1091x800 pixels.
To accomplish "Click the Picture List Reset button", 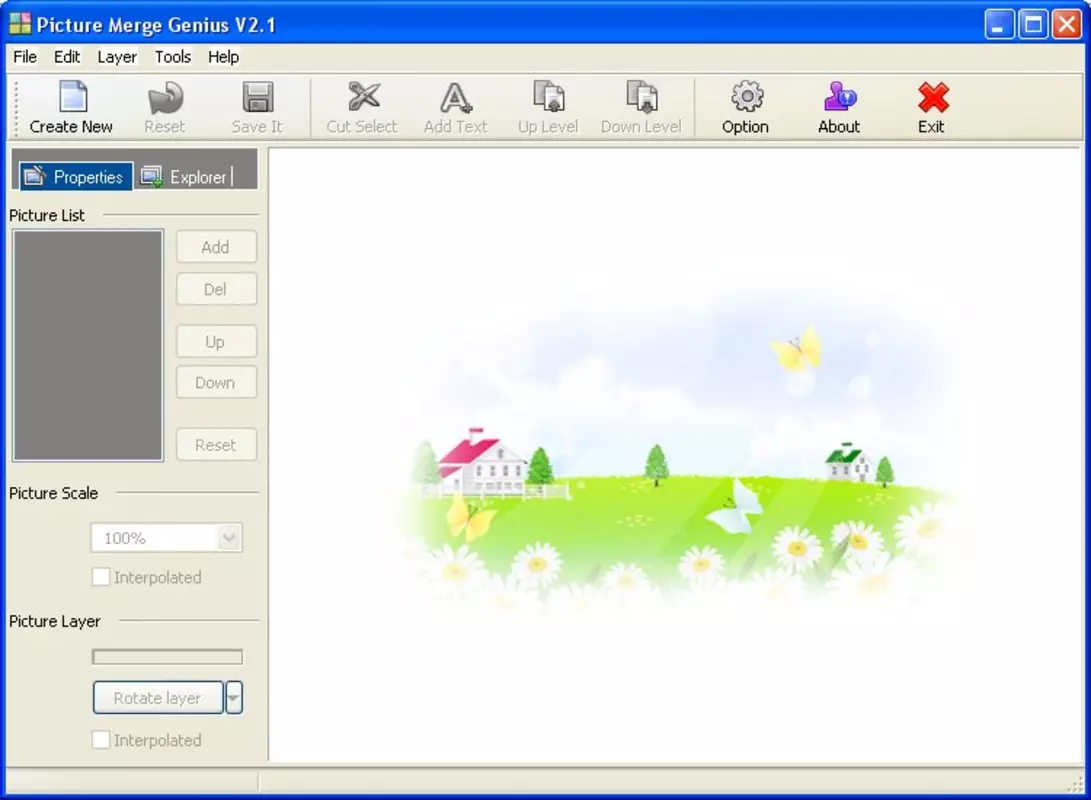I will click(216, 445).
